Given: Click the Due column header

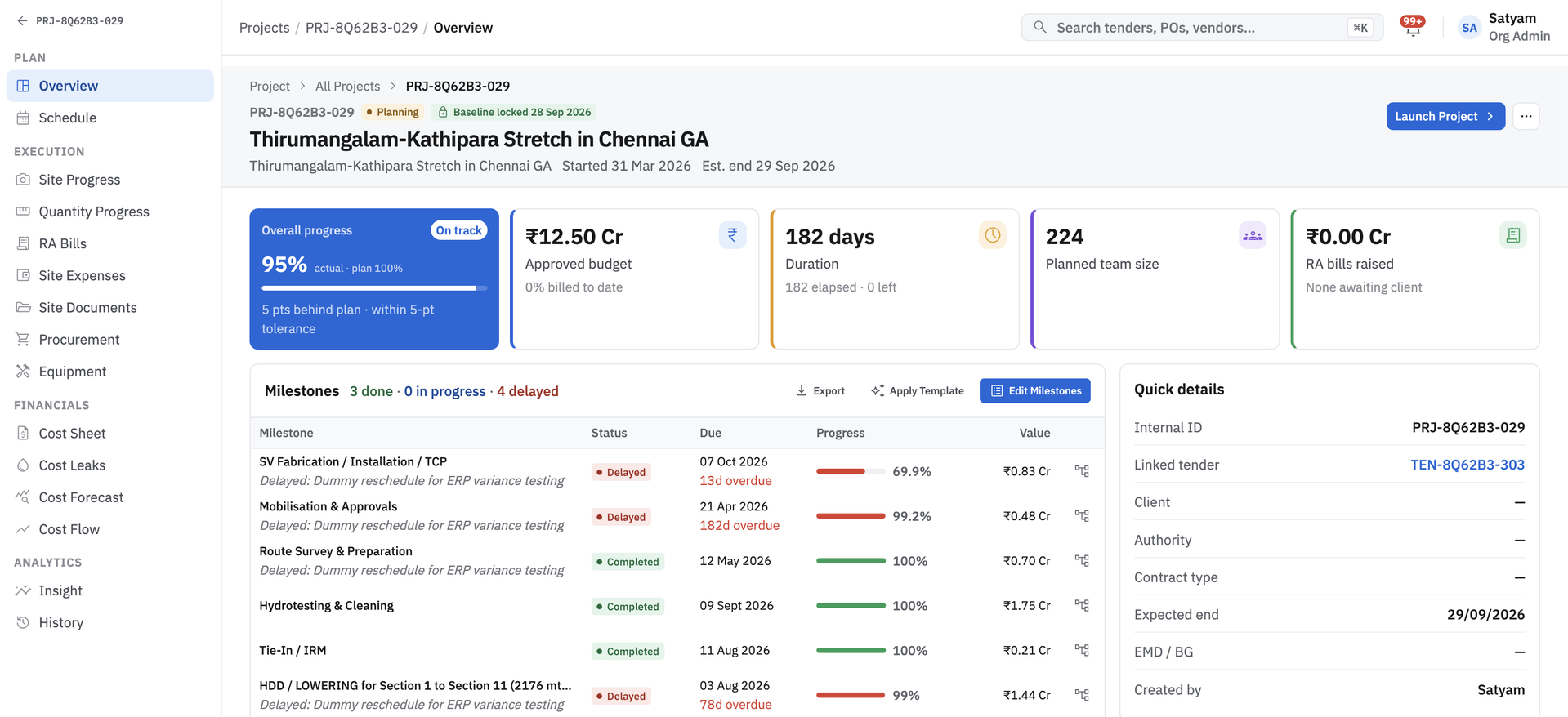Looking at the screenshot, I should [x=710, y=433].
